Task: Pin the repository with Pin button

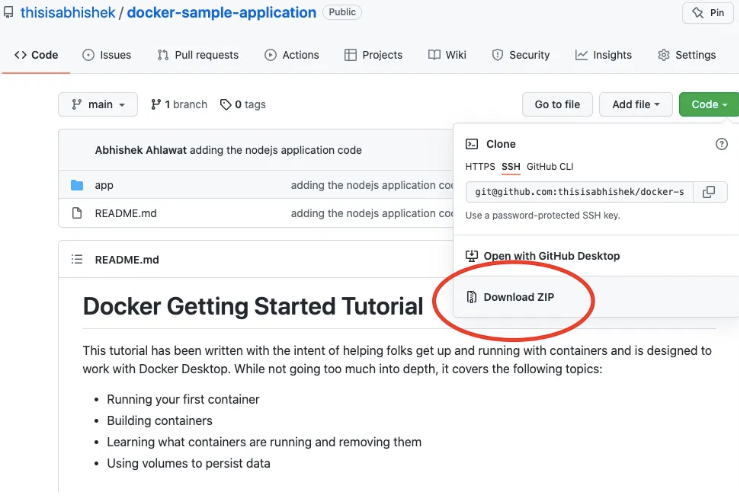Action: [x=710, y=13]
